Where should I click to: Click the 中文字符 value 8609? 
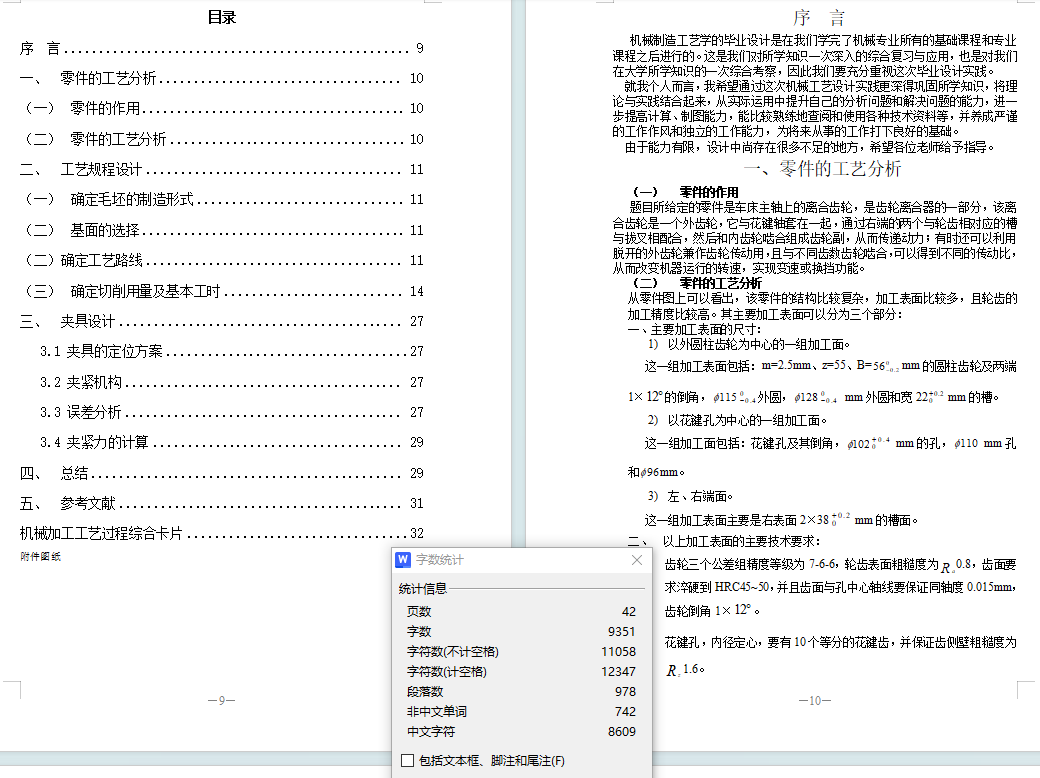tap(621, 731)
